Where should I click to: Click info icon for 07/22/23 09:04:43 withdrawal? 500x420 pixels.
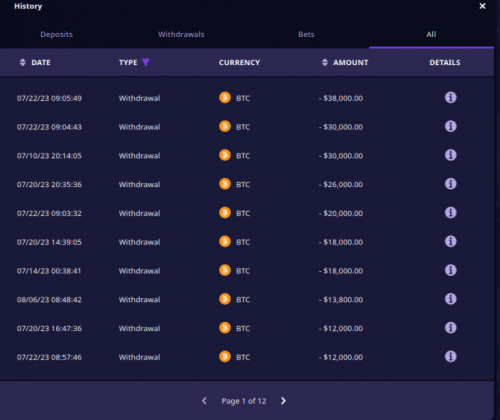pos(451,126)
